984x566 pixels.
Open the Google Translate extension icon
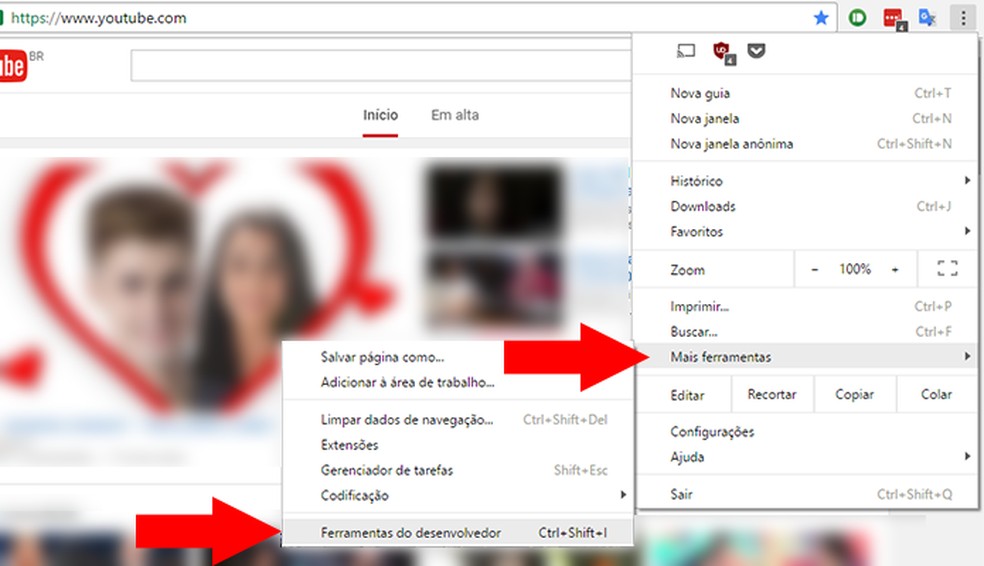[x=927, y=18]
